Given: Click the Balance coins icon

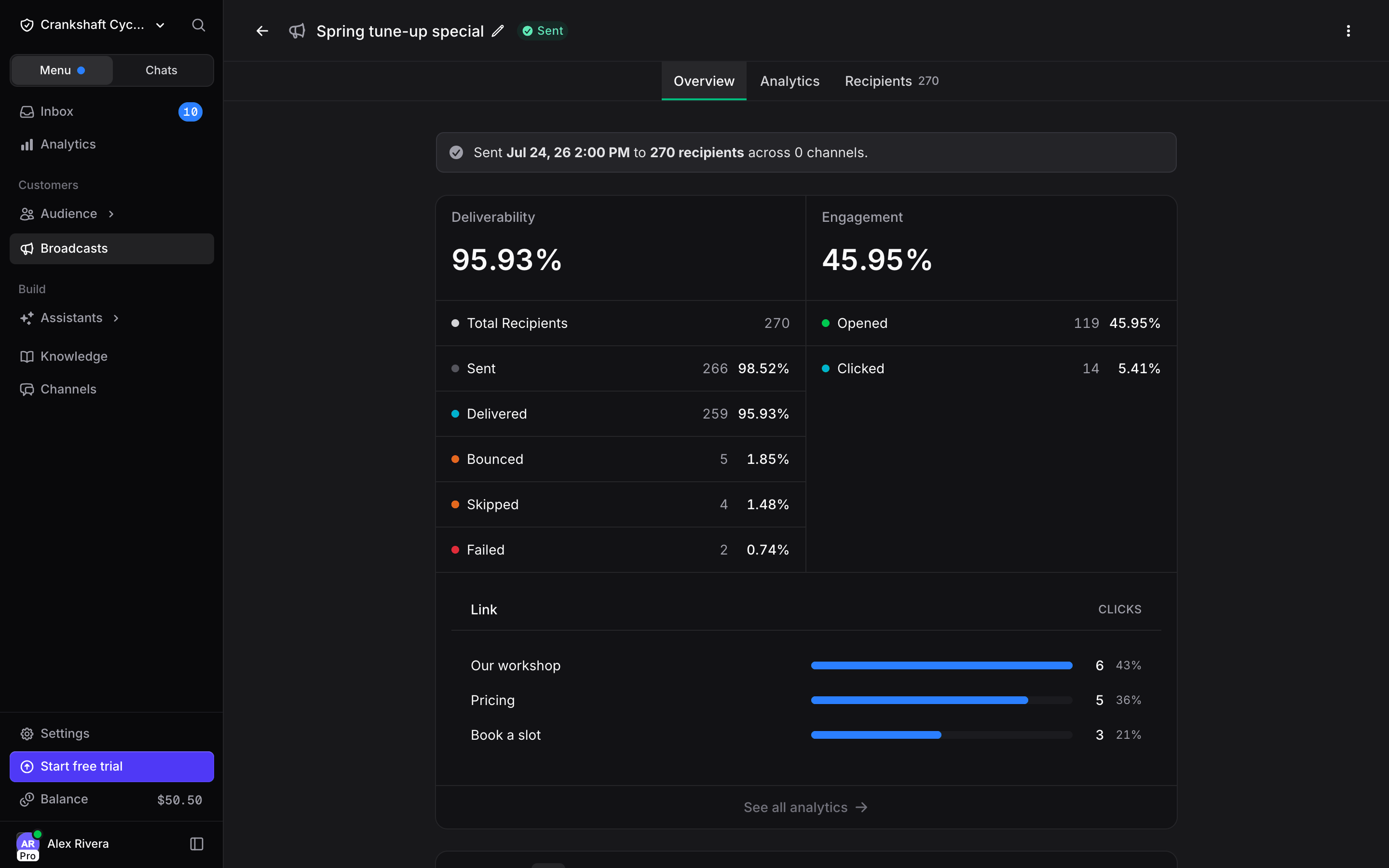Looking at the screenshot, I should tap(27, 799).
